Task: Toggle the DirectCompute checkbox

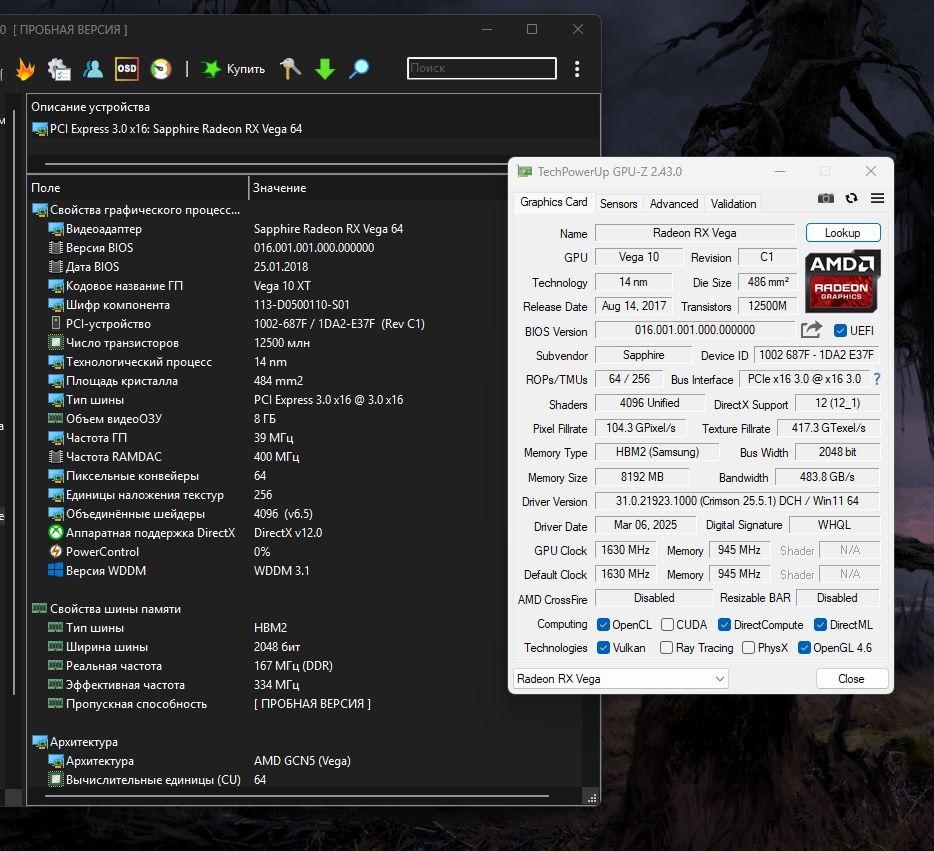Action: pyautogui.click(x=724, y=624)
